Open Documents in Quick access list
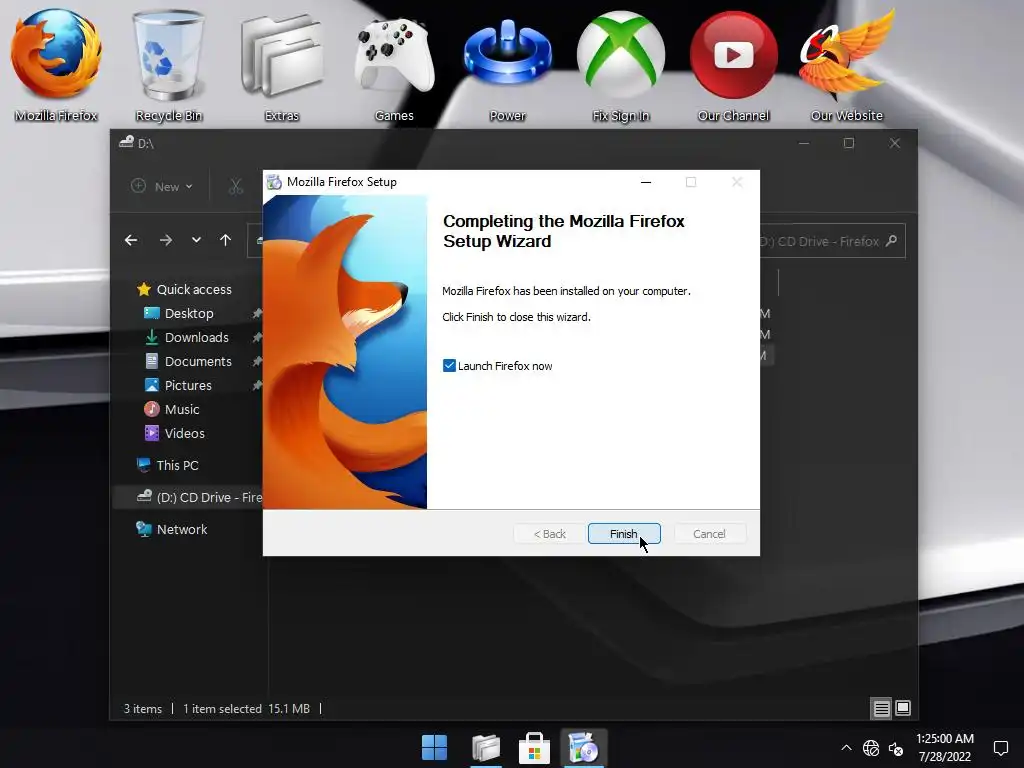The image size is (1024, 768). (x=188, y=362)
